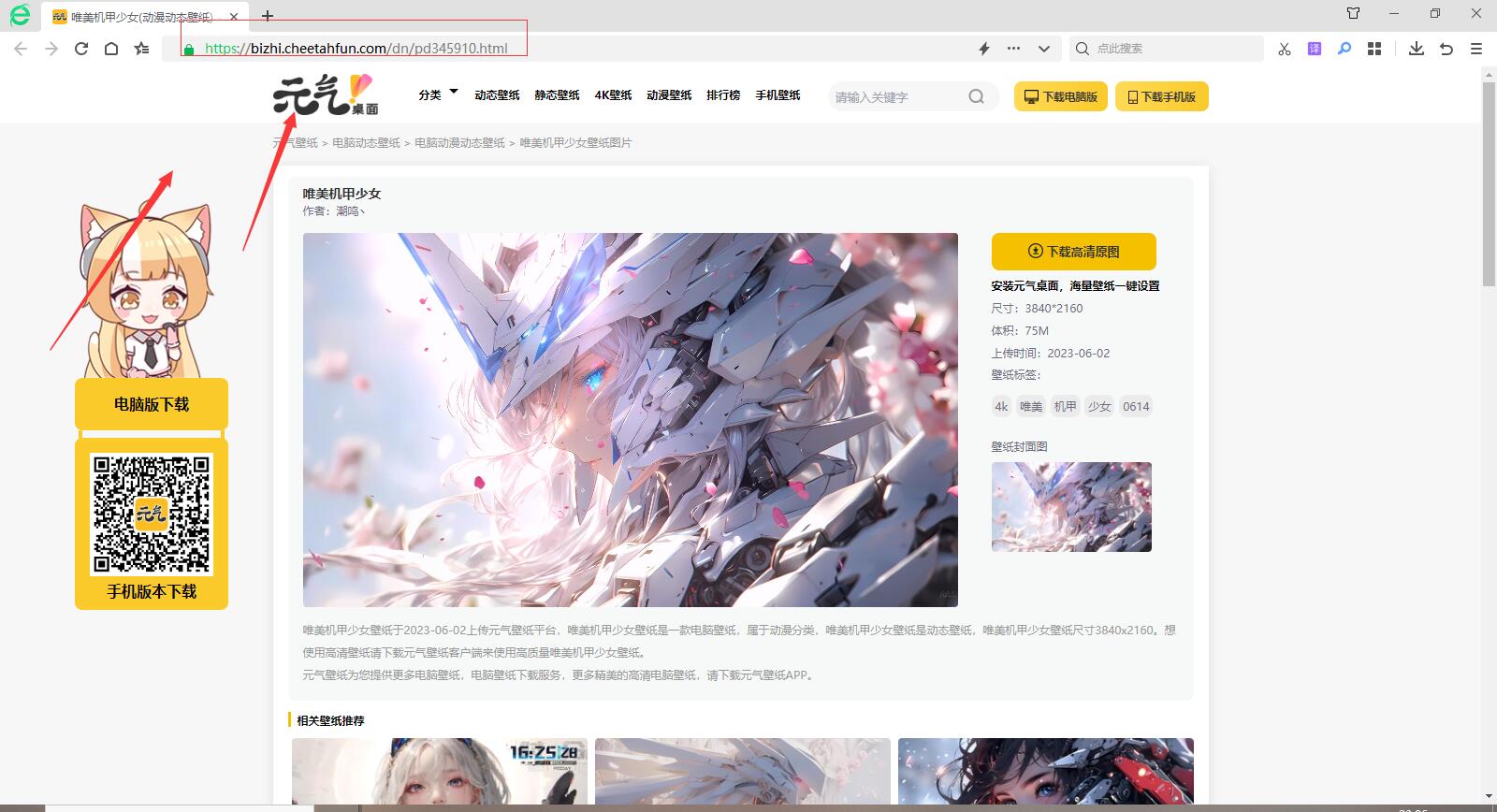Screen dimensions: 1497x812
Task: Open the 4K壁纸 navigation item
Action: [613, 95]
